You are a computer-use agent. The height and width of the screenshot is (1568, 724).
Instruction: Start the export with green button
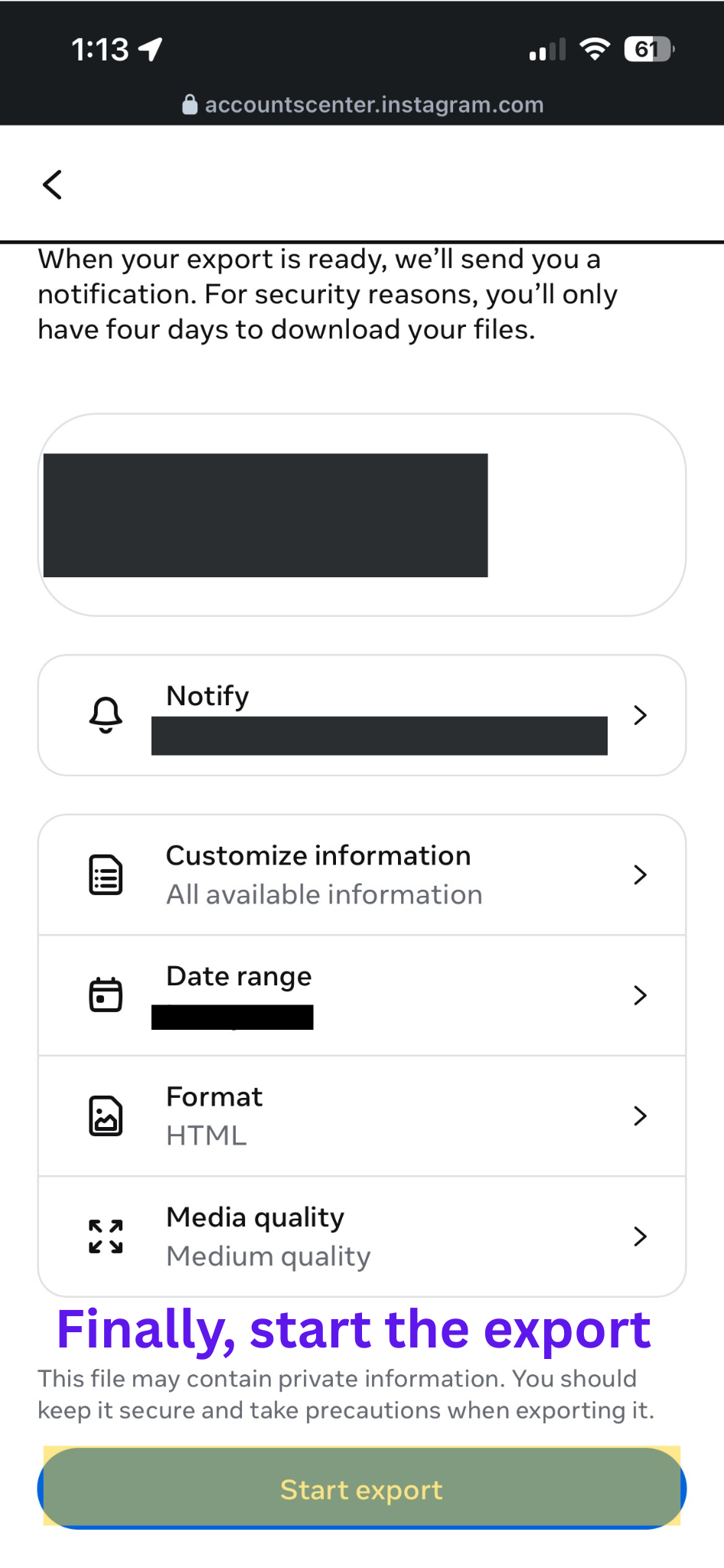pos(362,1488)
